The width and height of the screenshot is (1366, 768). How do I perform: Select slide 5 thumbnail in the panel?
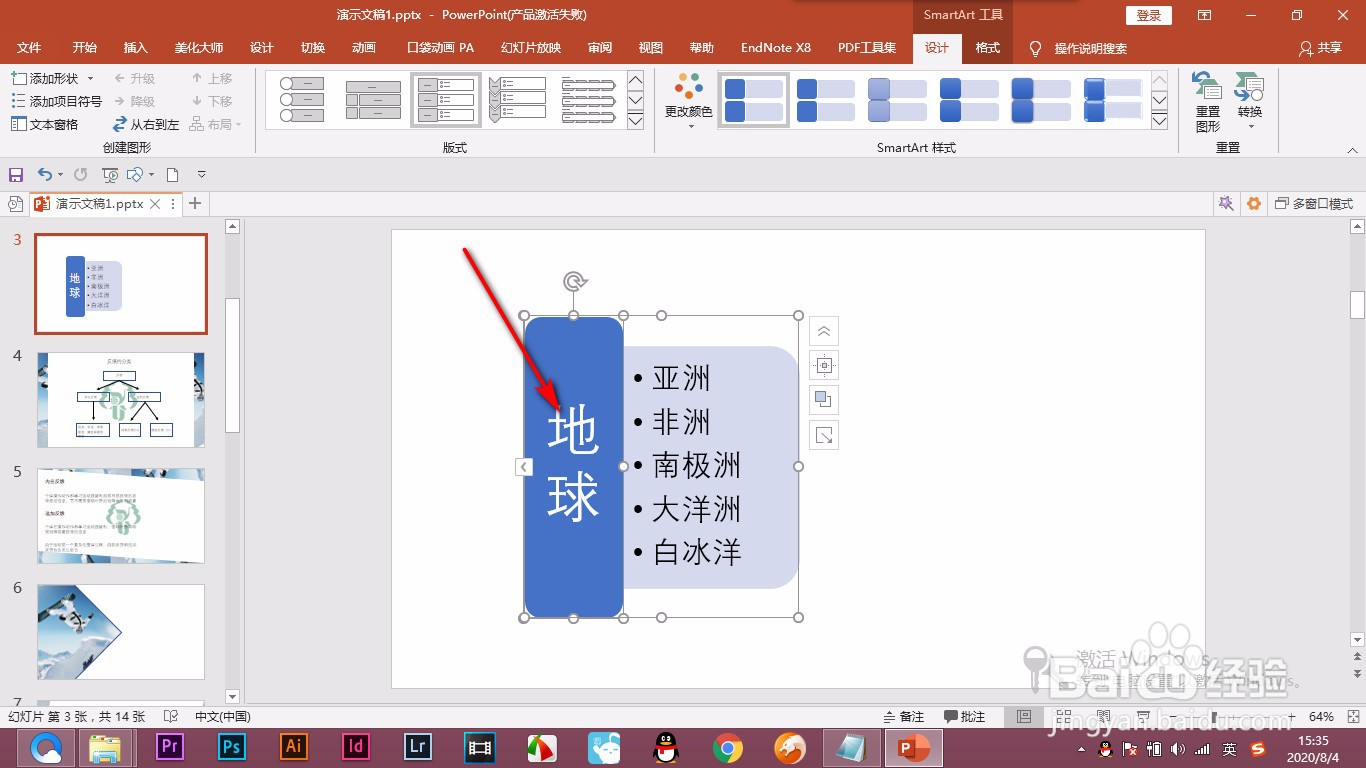coord(121,516)
